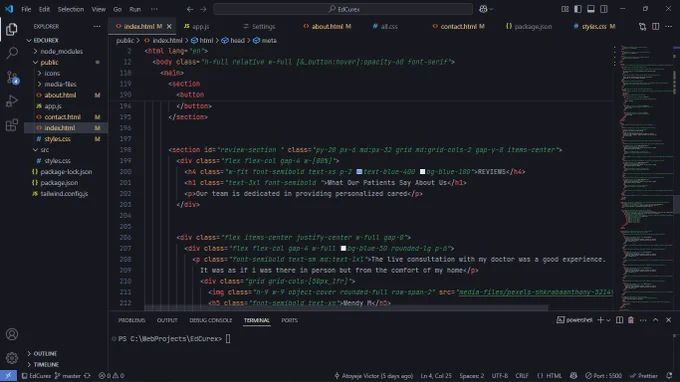
Task: Click the errors and warnings count in the status bar
Action: (111, 375)
